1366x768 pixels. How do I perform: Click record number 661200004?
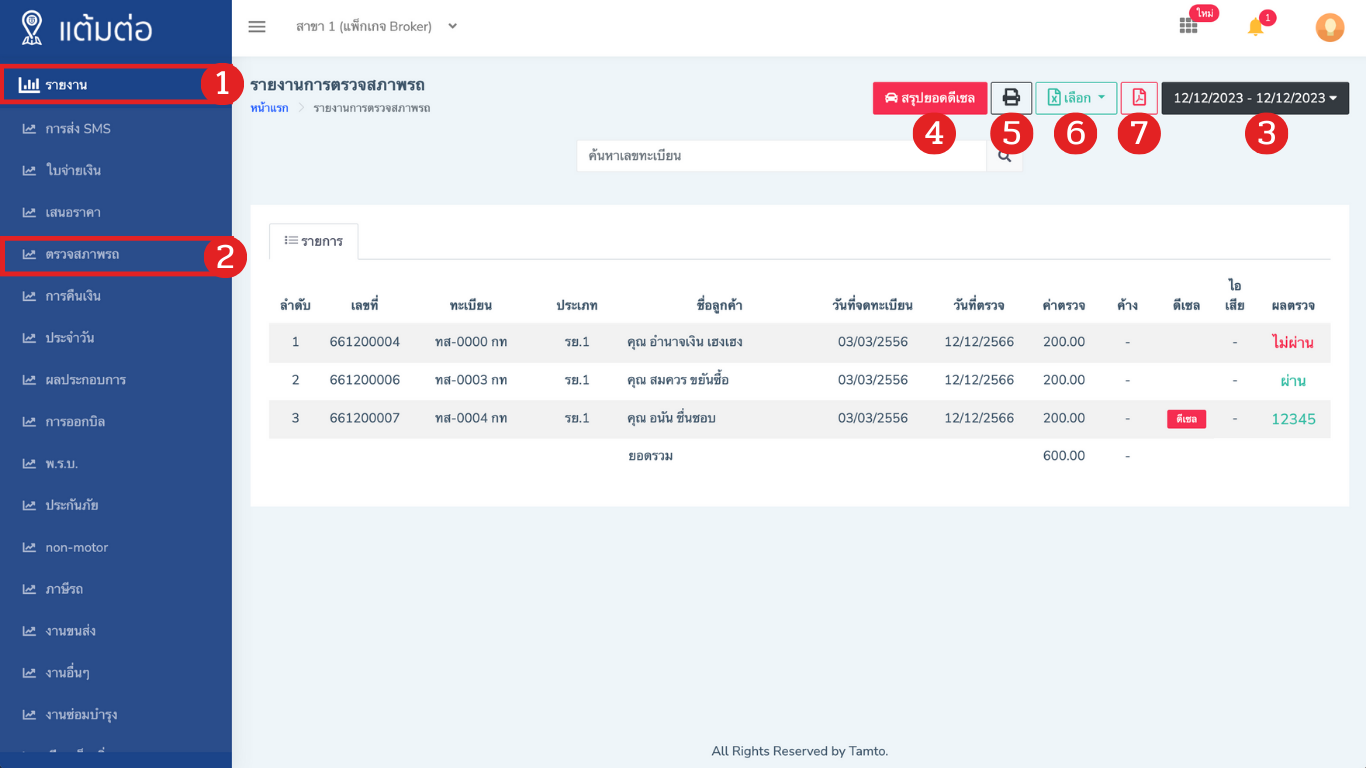click(365, 342)
